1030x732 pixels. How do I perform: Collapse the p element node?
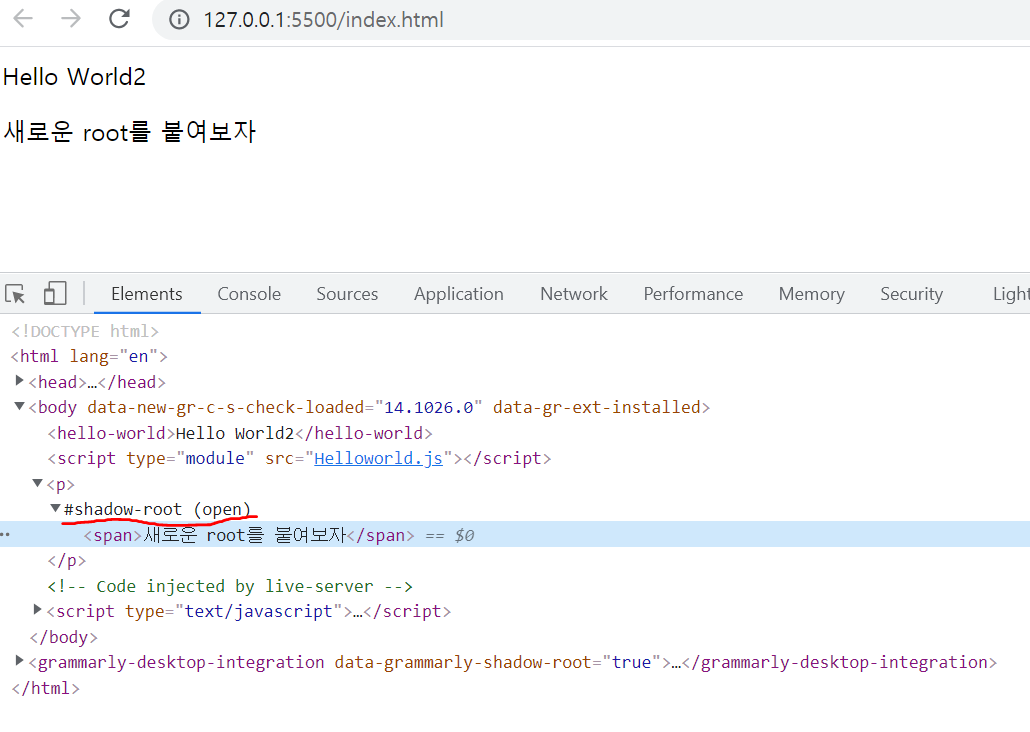37,483
